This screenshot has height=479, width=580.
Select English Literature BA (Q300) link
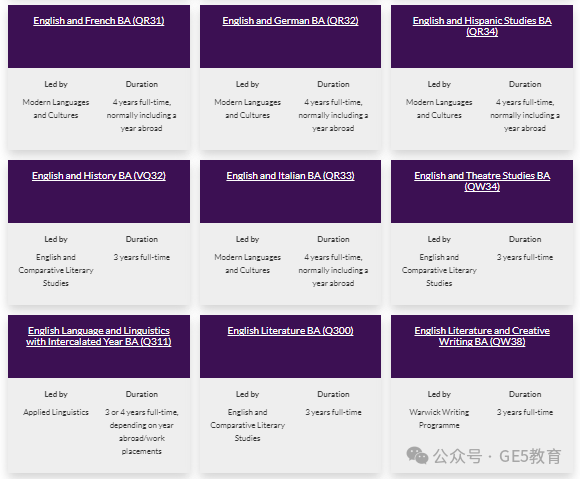pos(290,331)
